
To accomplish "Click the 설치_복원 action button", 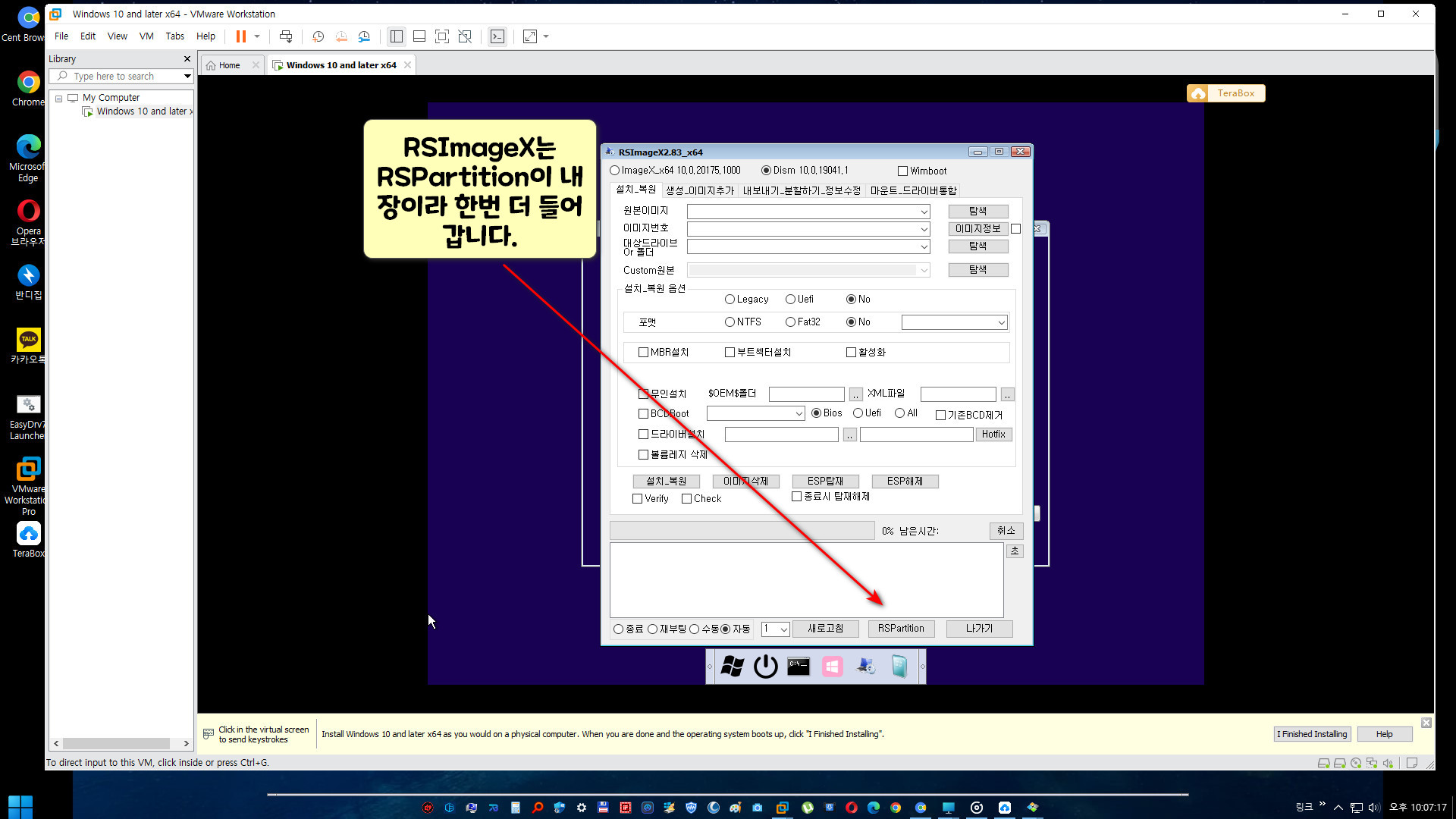I will (x=666, y=482).
